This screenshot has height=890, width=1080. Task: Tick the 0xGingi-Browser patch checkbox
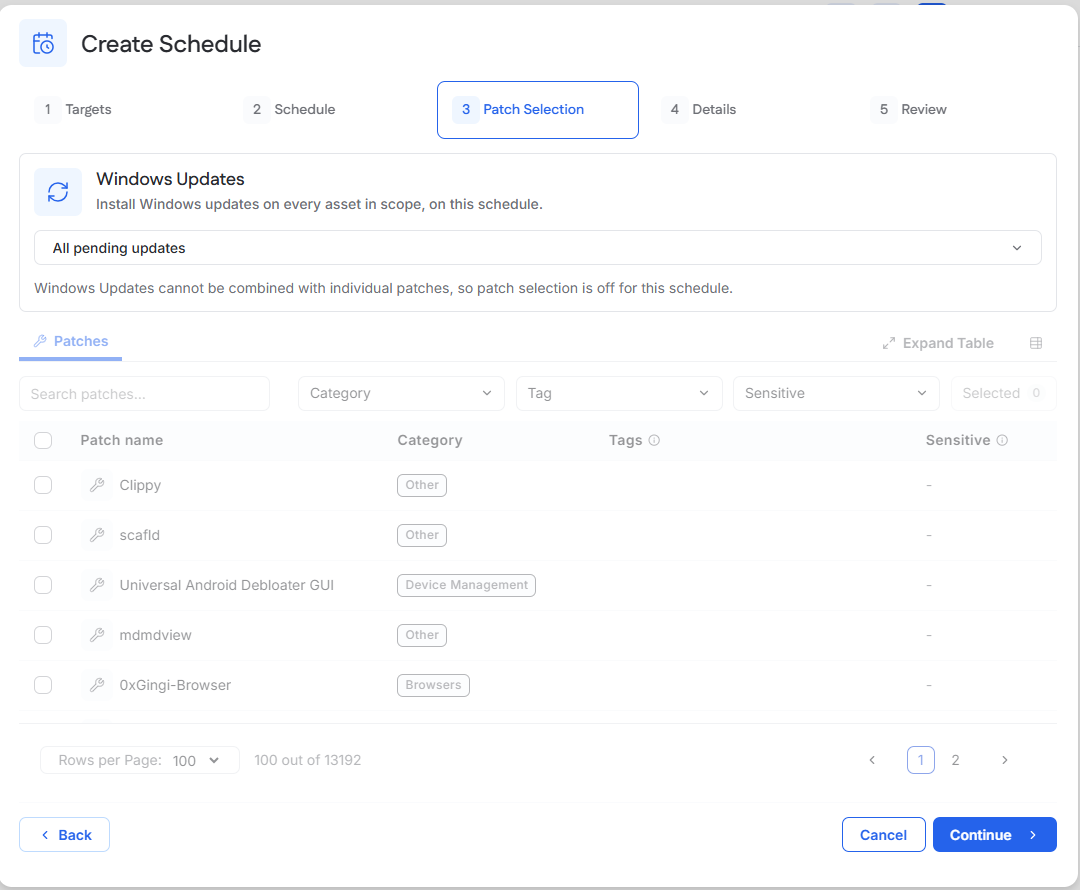click(43, 685)
